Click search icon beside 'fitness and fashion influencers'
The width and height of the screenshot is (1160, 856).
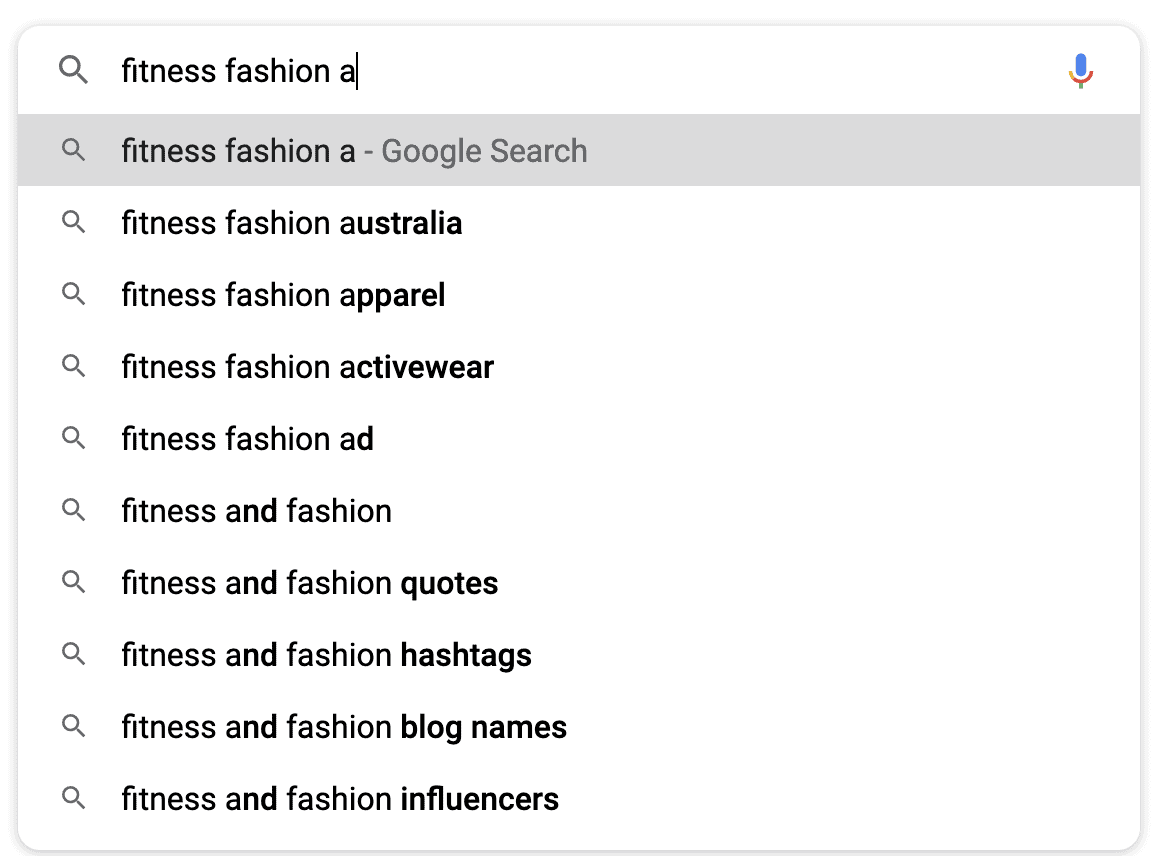coord(73,798)
